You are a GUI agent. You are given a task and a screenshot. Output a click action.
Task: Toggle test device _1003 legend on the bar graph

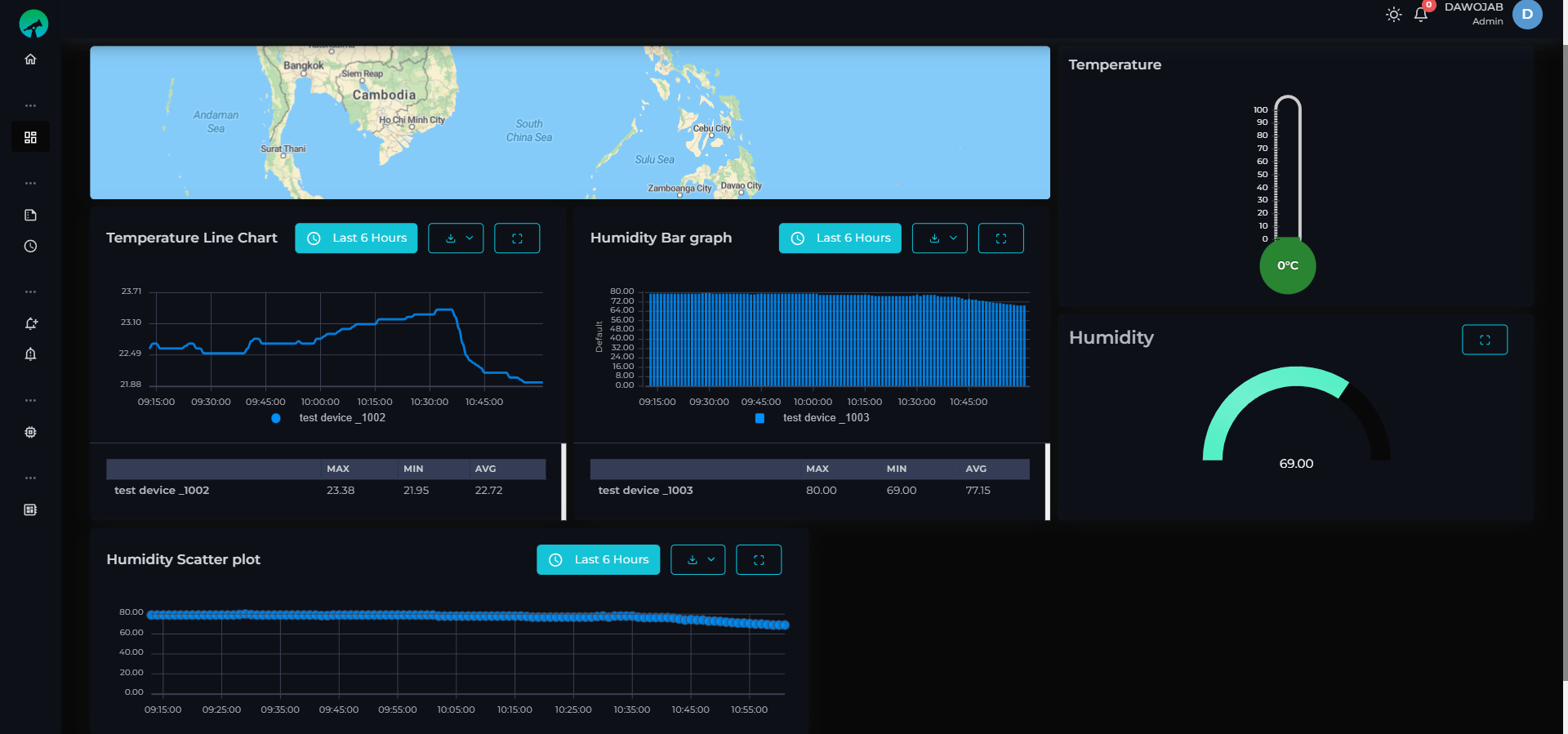(812, 417)
